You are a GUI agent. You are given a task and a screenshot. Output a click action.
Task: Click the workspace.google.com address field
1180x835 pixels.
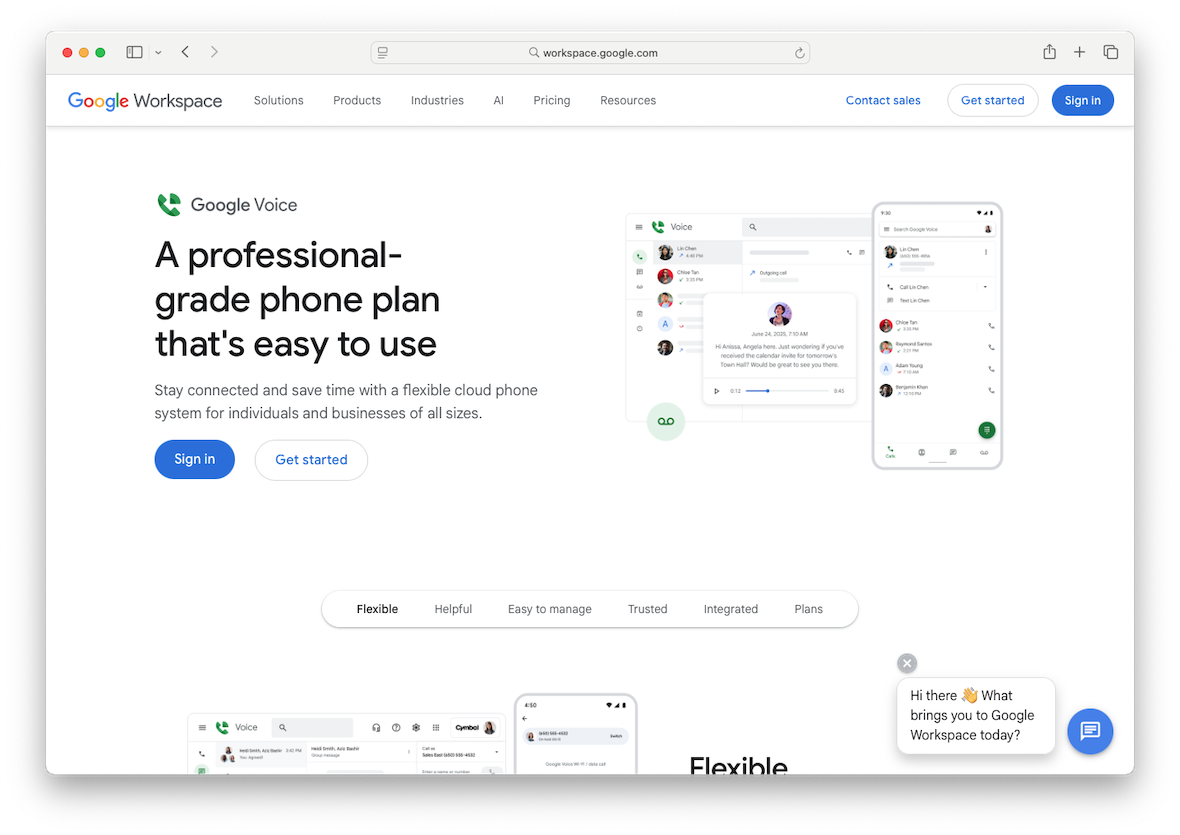(590, 53)
